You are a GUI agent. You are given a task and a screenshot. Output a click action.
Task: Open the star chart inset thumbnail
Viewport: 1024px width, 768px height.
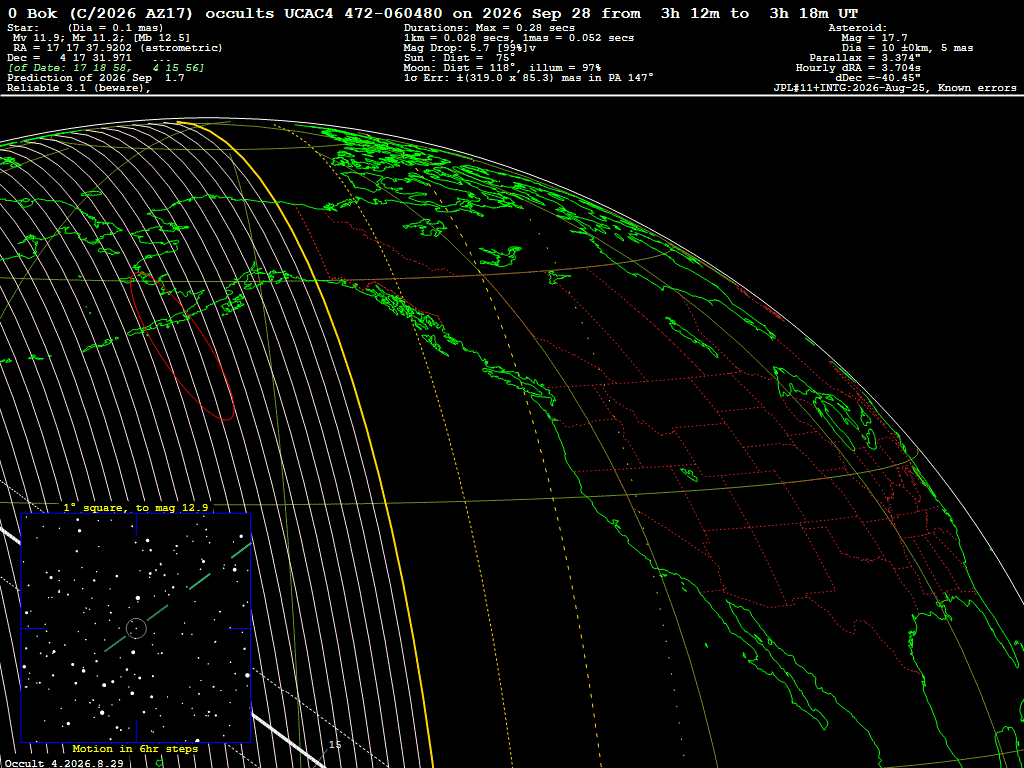click(136, 628)
